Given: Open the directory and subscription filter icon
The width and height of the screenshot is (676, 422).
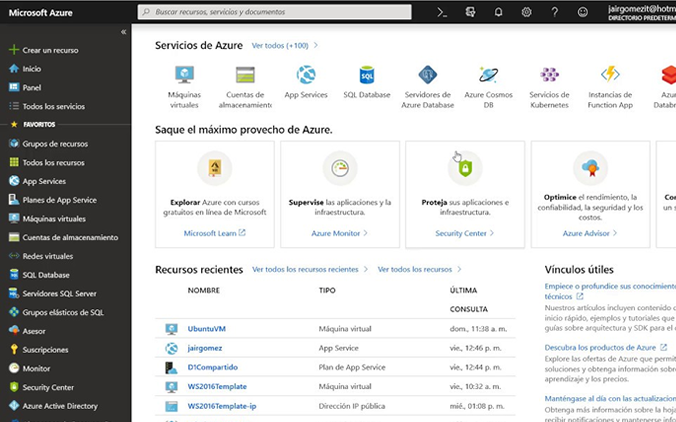Looking at the screenshot, I should 470,12.
